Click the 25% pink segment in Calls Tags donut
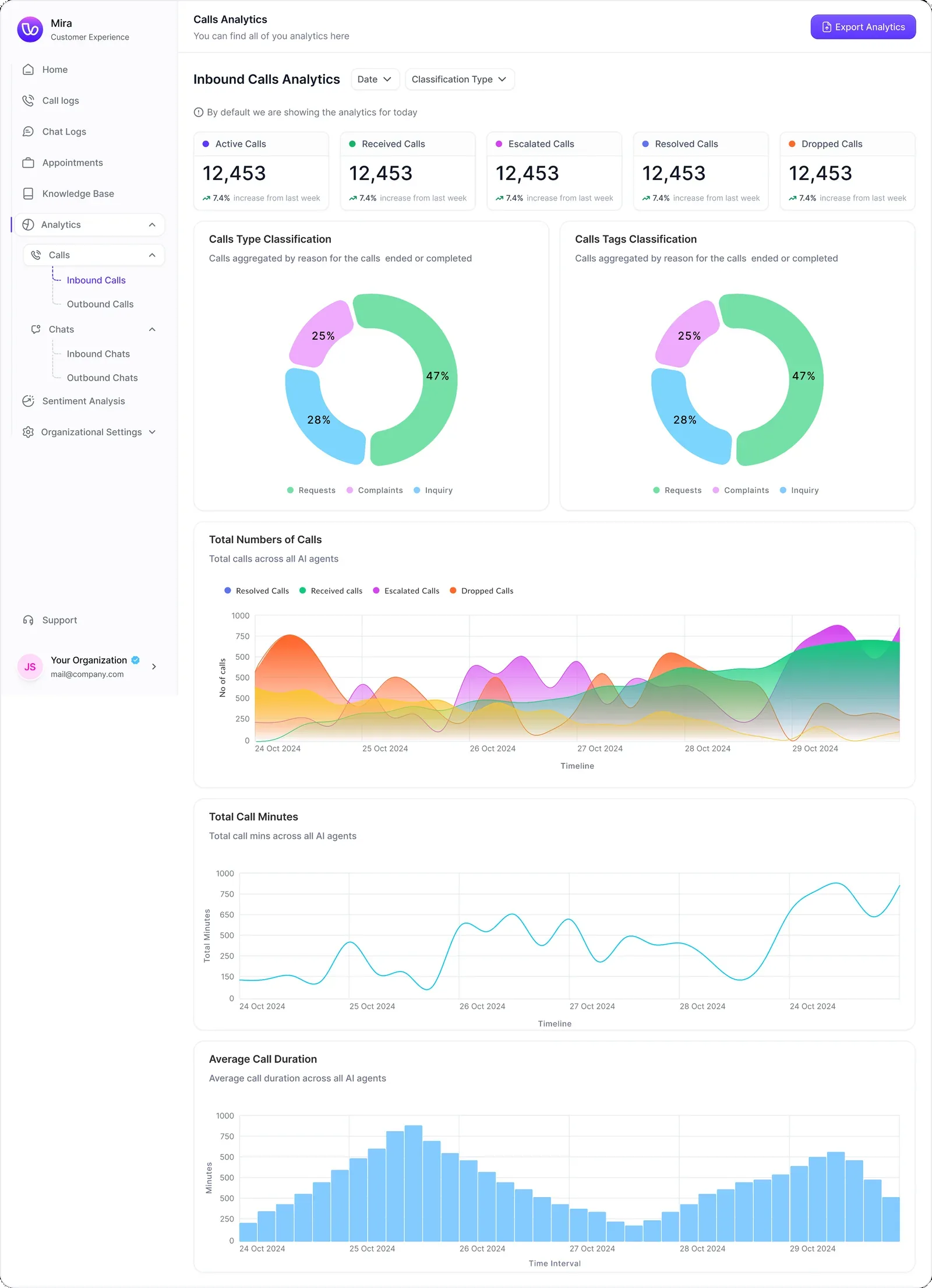932x1288 pixels. point(690,336)
